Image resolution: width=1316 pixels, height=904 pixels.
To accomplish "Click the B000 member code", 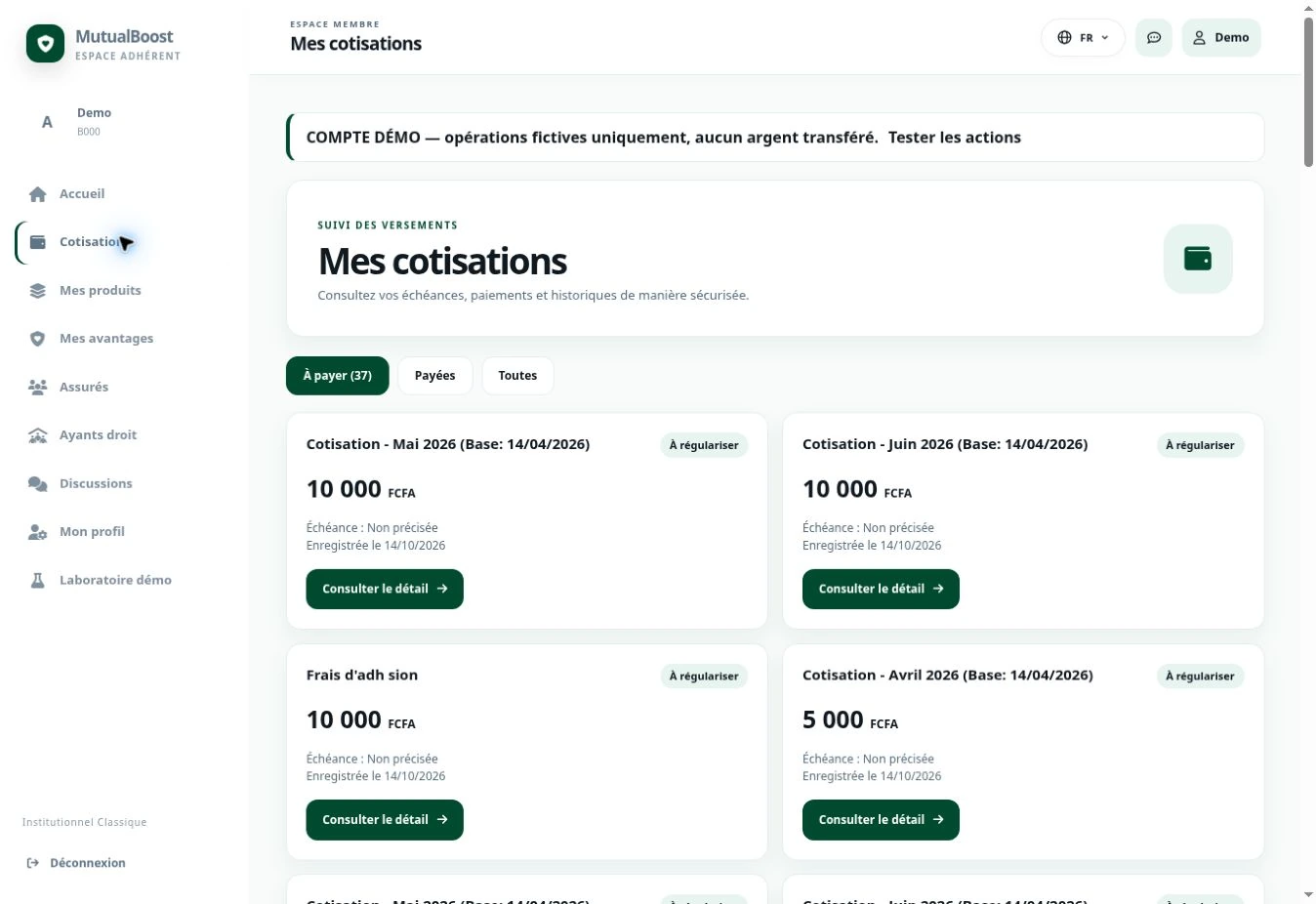I will tap(89, 132).
